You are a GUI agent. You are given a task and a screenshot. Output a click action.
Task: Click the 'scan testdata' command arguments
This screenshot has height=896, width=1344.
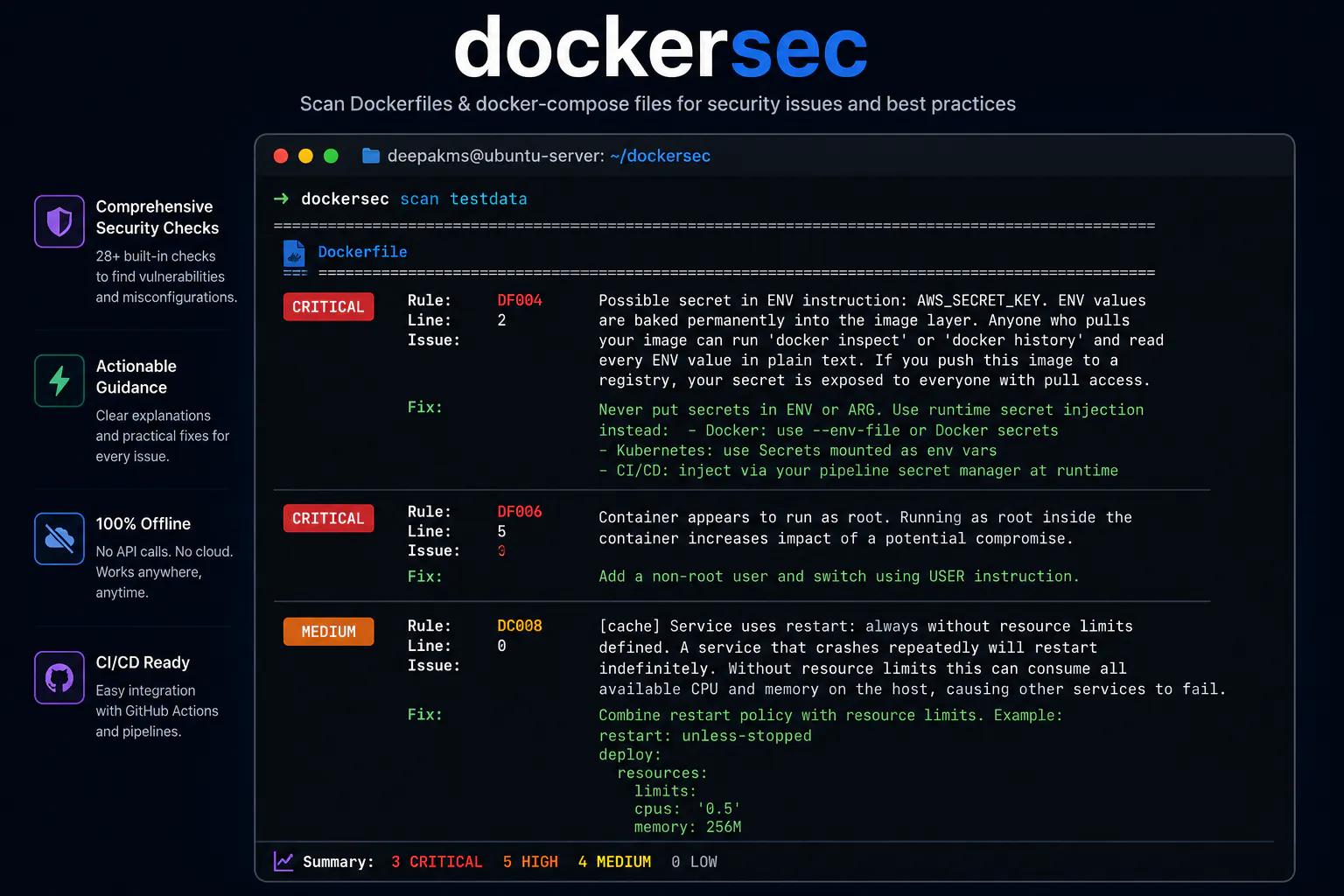(x=464, y=199)
